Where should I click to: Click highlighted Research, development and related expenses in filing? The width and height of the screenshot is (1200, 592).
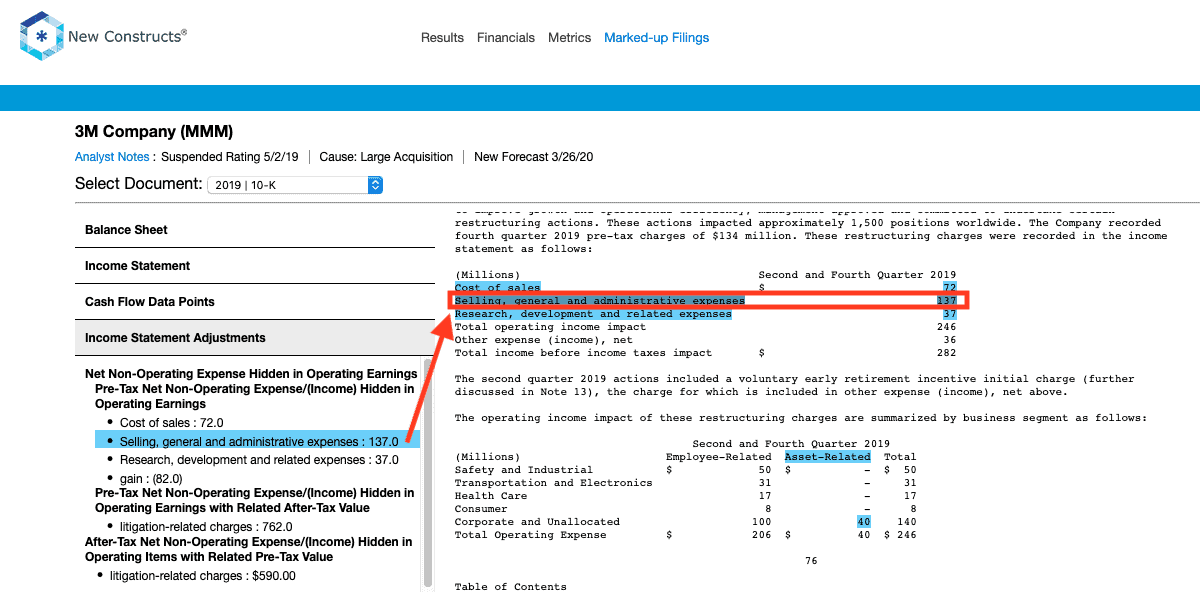coord(593,314)
